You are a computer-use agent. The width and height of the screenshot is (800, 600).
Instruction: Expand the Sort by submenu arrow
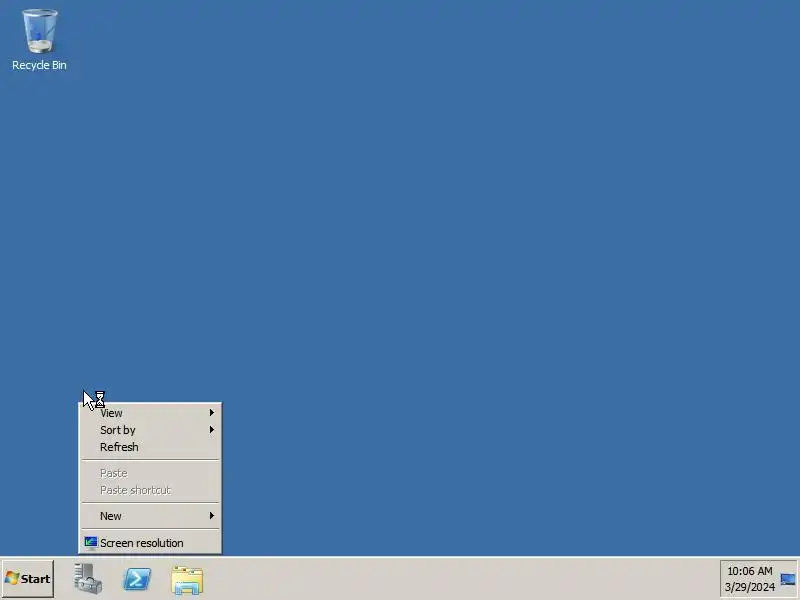[212, 430]
